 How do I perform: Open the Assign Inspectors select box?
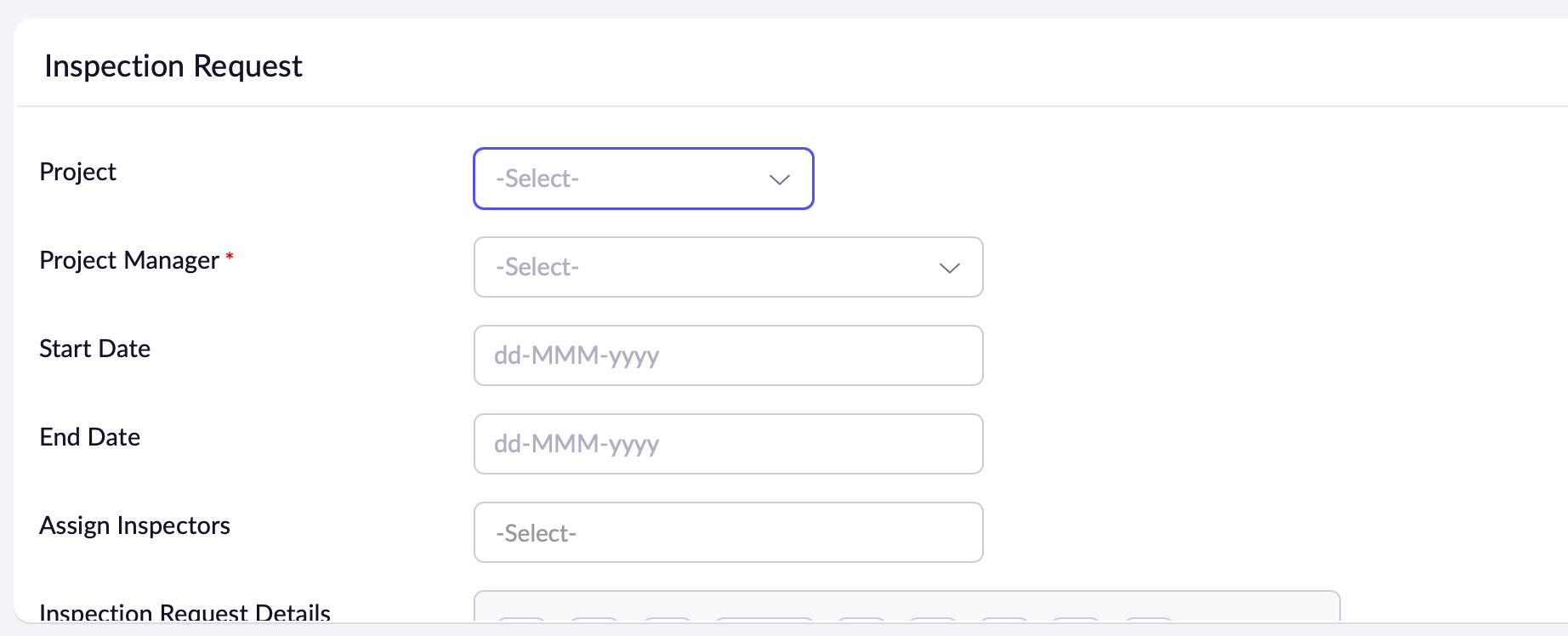point(728,532)
